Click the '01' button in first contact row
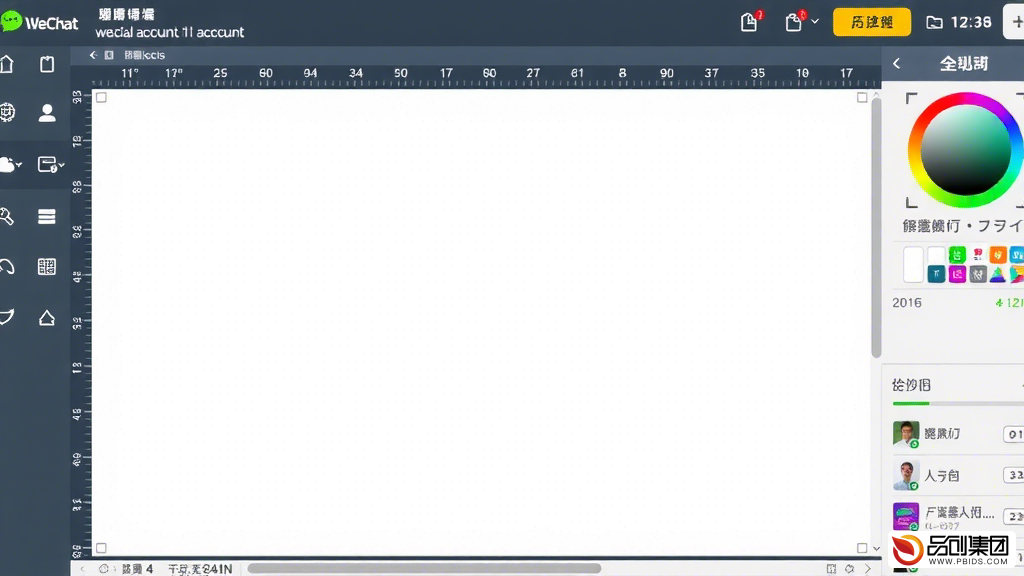The image size is (1024, 576). (x=1014, y=434)
